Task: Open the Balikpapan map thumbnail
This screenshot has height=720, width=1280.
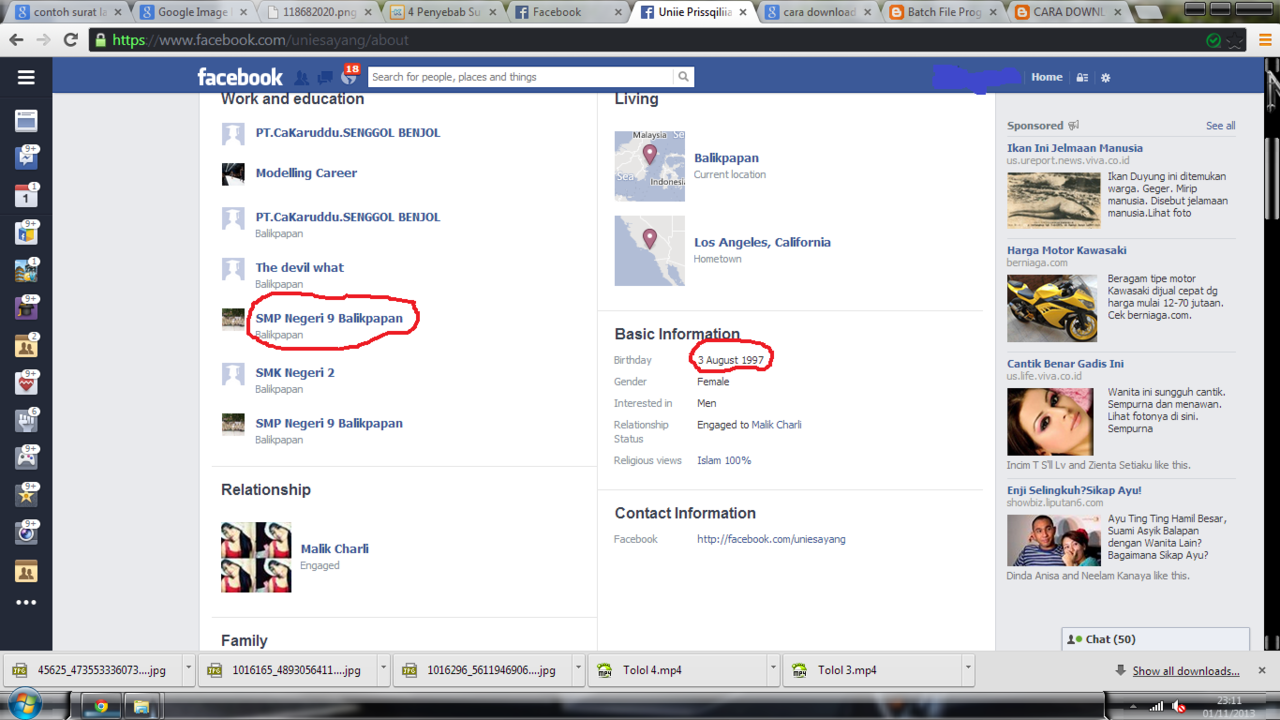Action: point(650,166)
